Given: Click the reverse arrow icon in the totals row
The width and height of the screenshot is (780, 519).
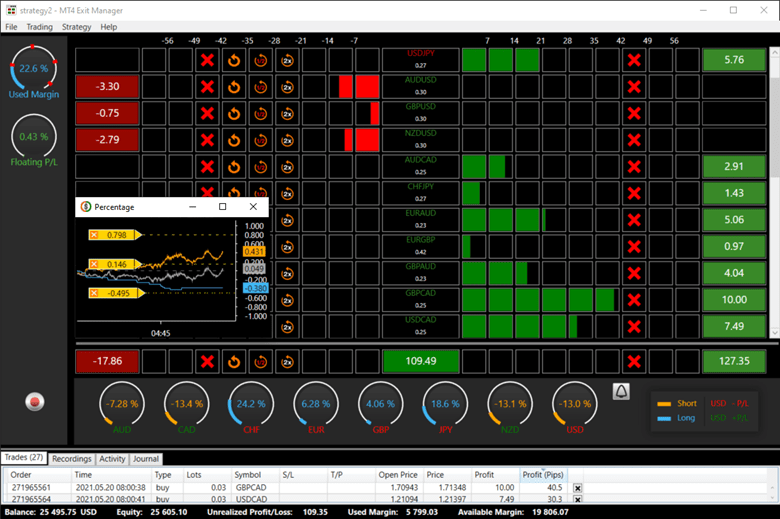Looking at the screenshot, I should 234,362.
